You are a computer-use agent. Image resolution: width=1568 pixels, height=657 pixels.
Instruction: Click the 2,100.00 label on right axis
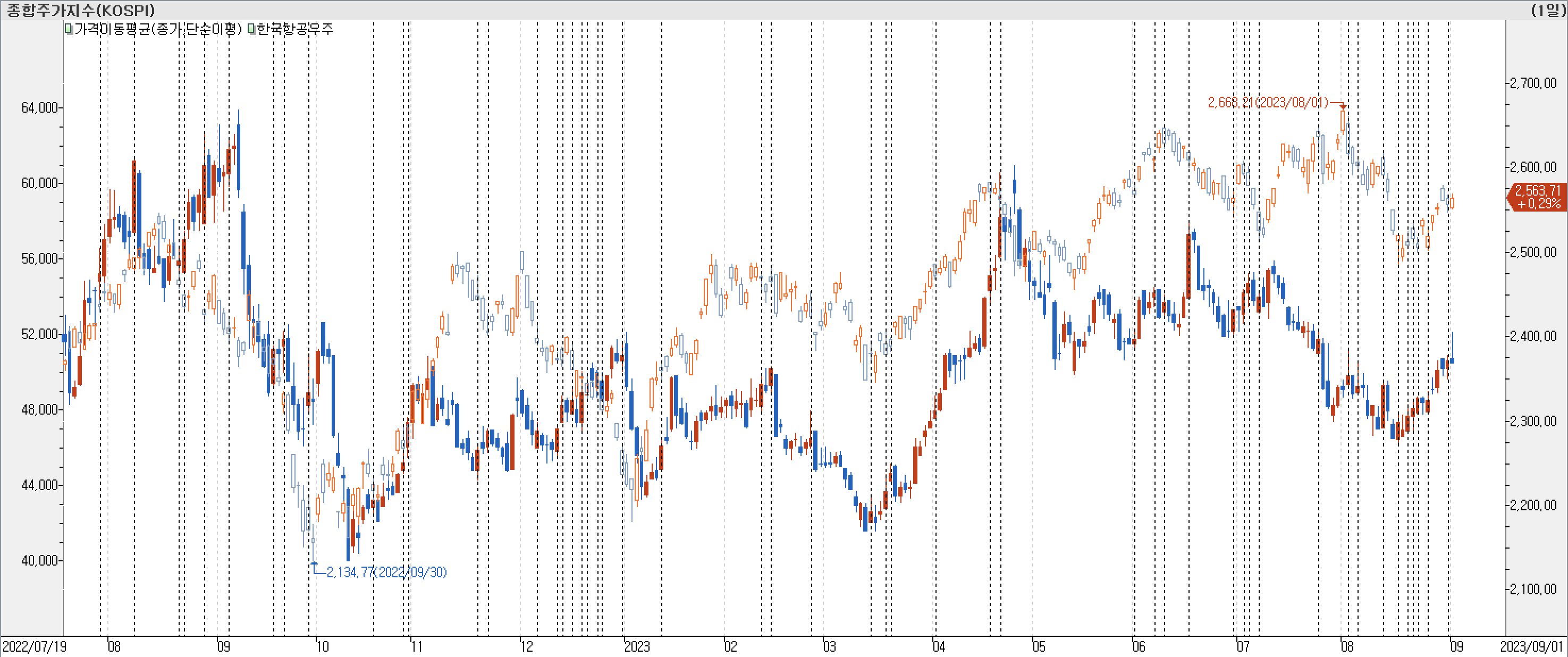(x=1533, y=589)
